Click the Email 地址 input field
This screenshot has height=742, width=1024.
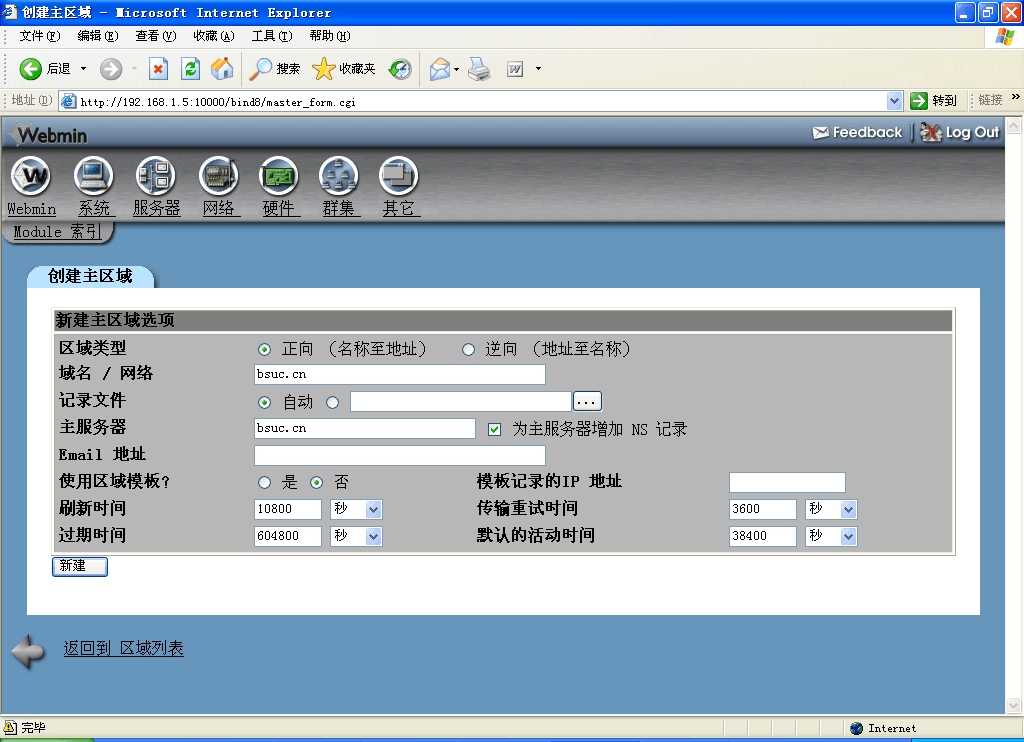(399, 456)
